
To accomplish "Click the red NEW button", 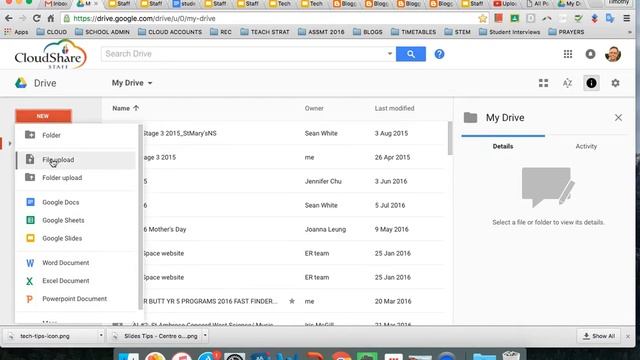I will pos(43,116).
